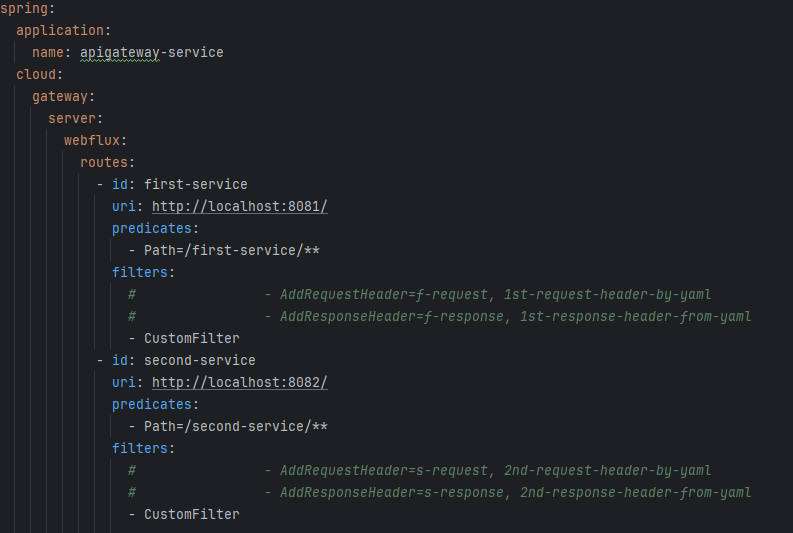Open the http://localhost:8082/ link
The width and height of the screenshot is (793, 533).
(239, 382)
